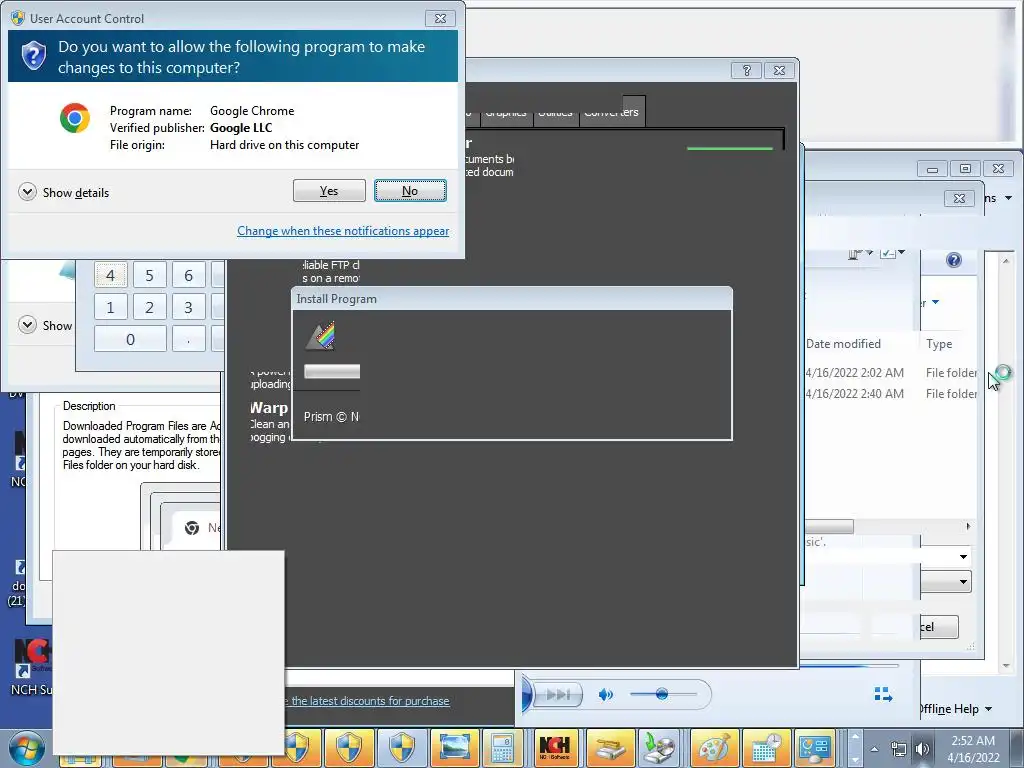Click the calculator key 5
The image size is (1024, 768).
150,276
